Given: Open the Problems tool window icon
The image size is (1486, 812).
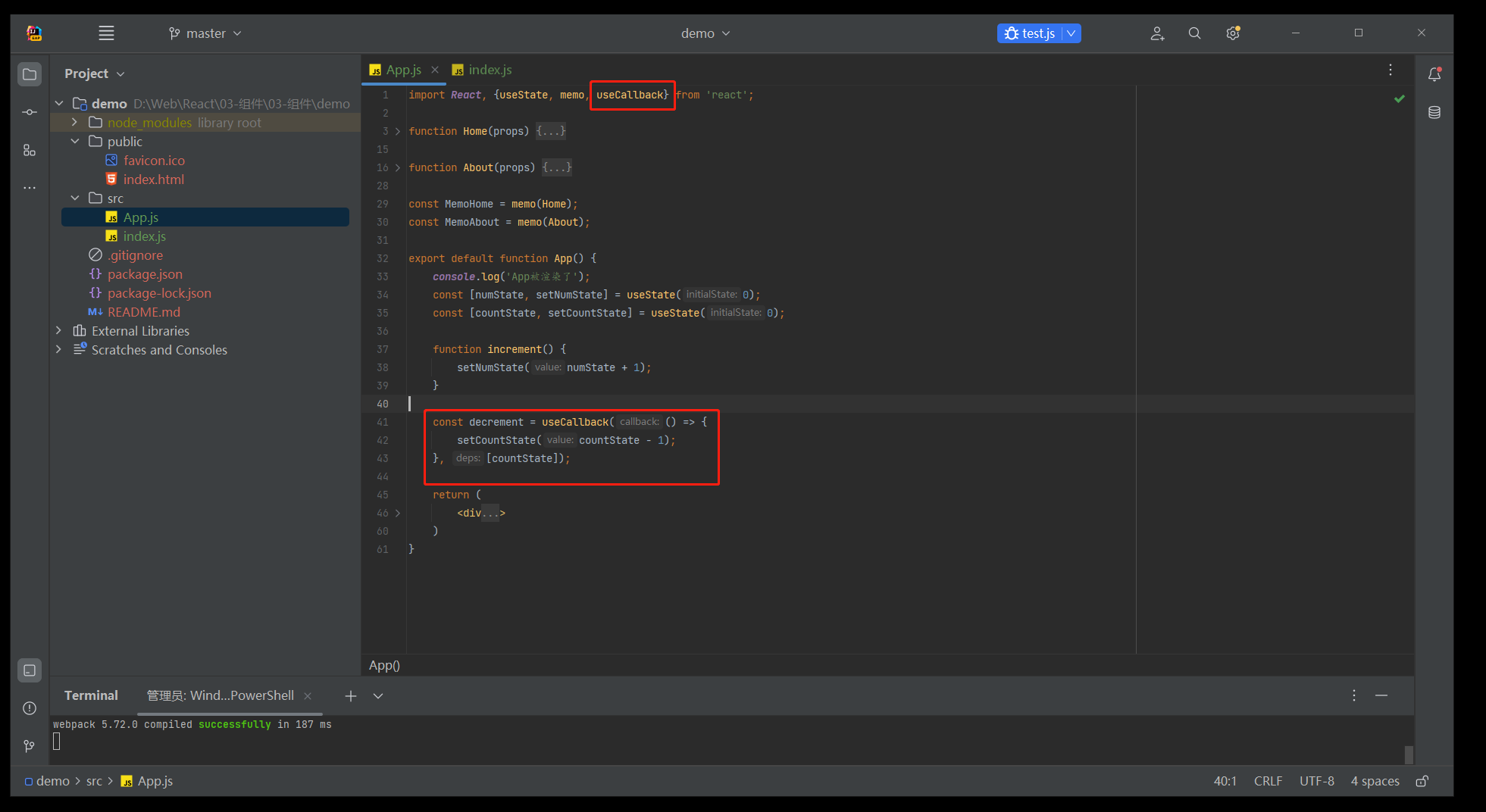Looking at the screenshot, I should point(30,708).
